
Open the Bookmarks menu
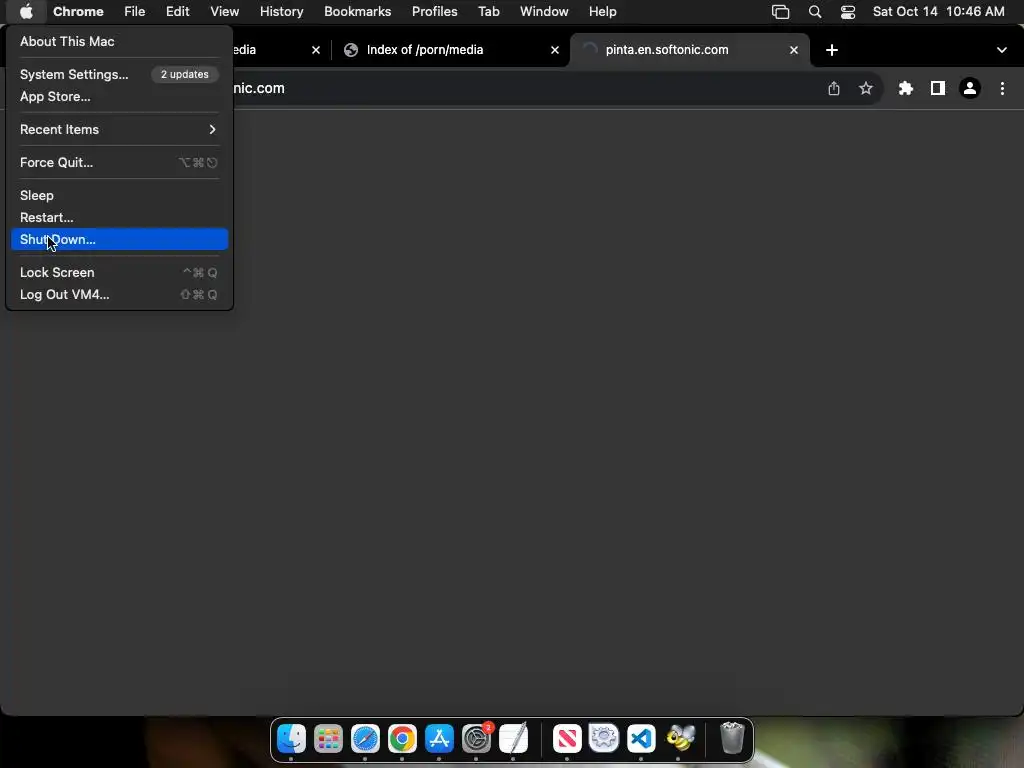click(x=357, y=12)
